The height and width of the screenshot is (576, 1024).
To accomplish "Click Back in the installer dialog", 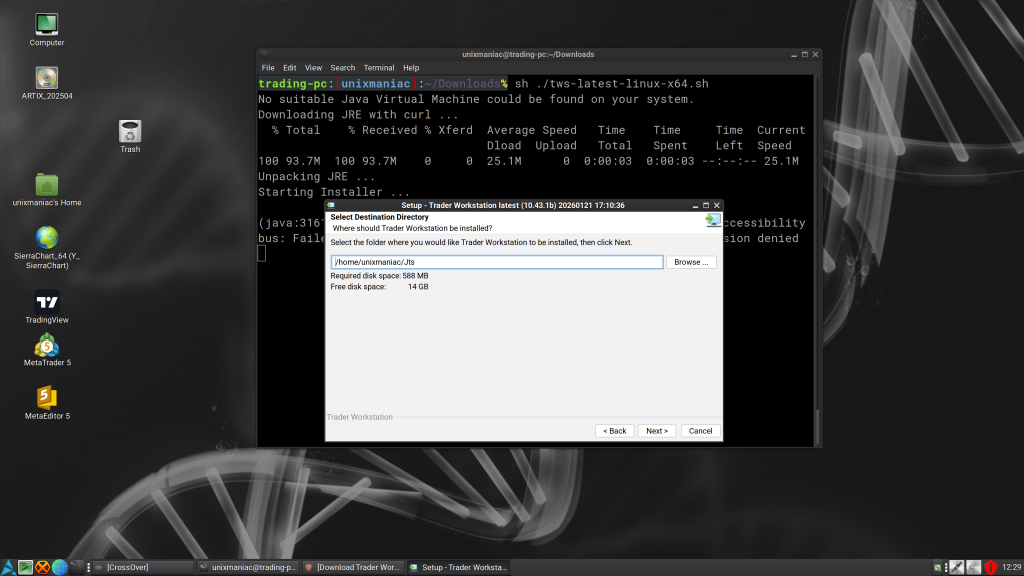I will [x=614, y=430].
